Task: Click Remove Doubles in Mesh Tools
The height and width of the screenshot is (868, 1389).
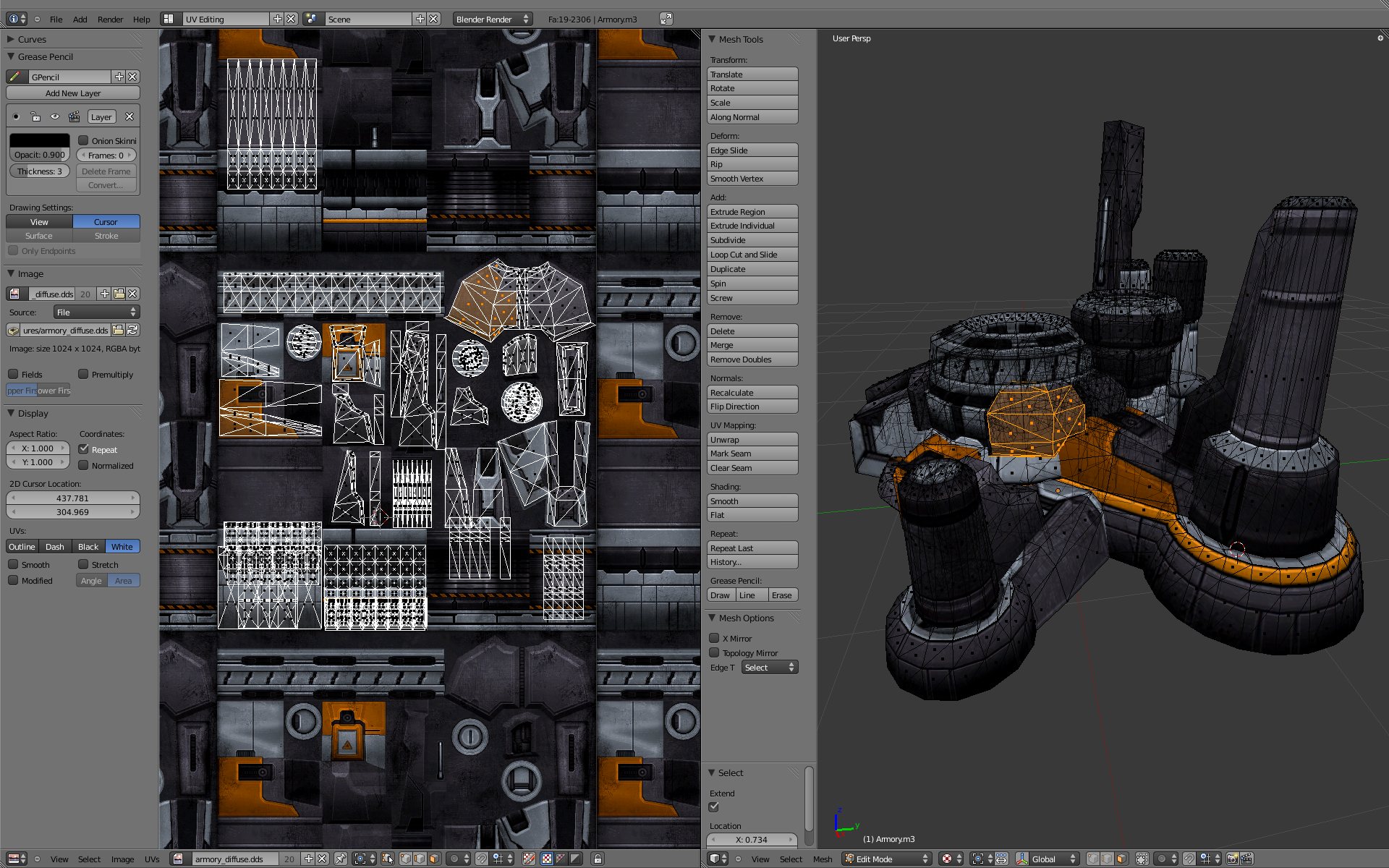Action: [752, 359]
